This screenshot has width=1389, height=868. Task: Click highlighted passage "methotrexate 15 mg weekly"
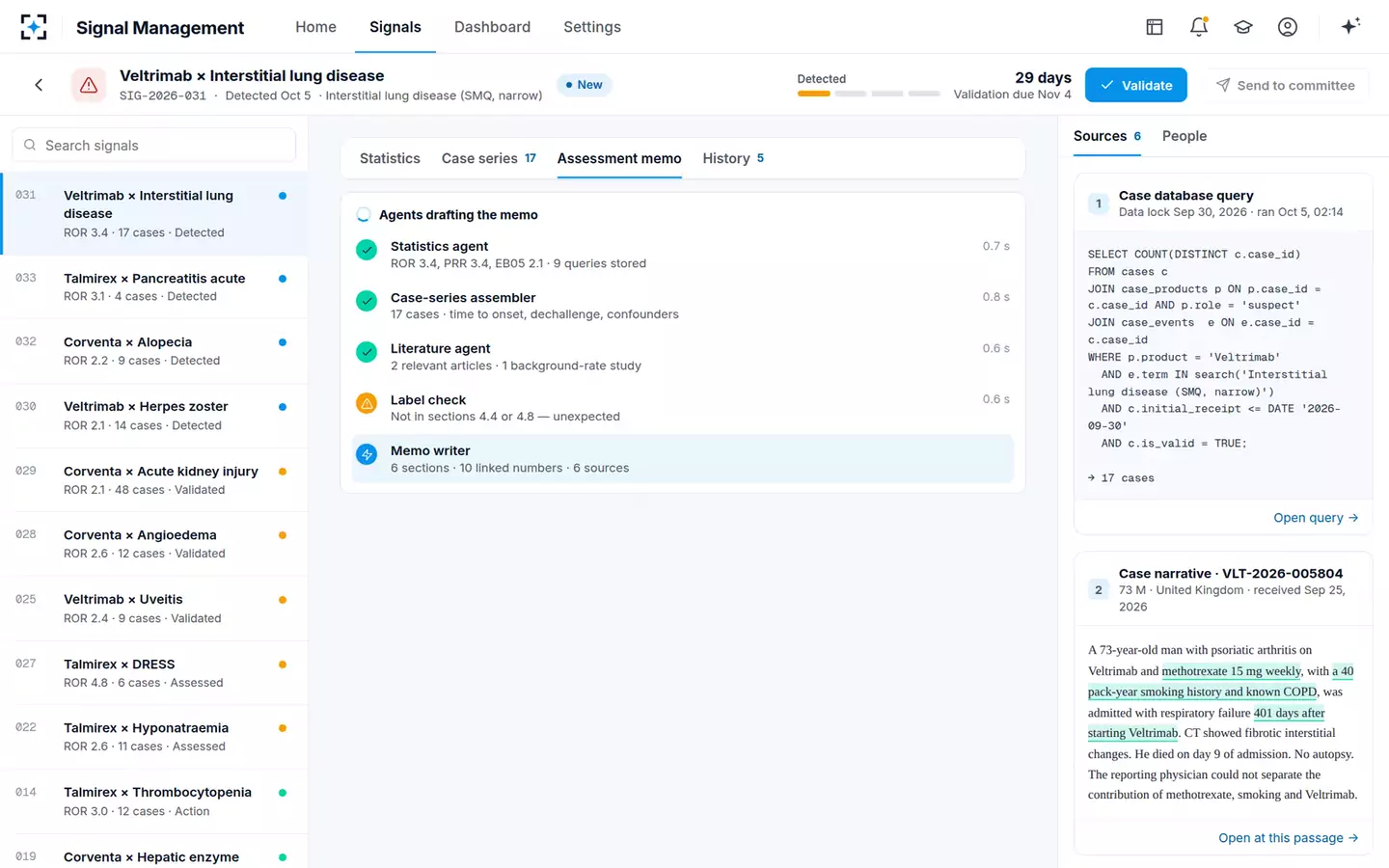click(1232, 671)
